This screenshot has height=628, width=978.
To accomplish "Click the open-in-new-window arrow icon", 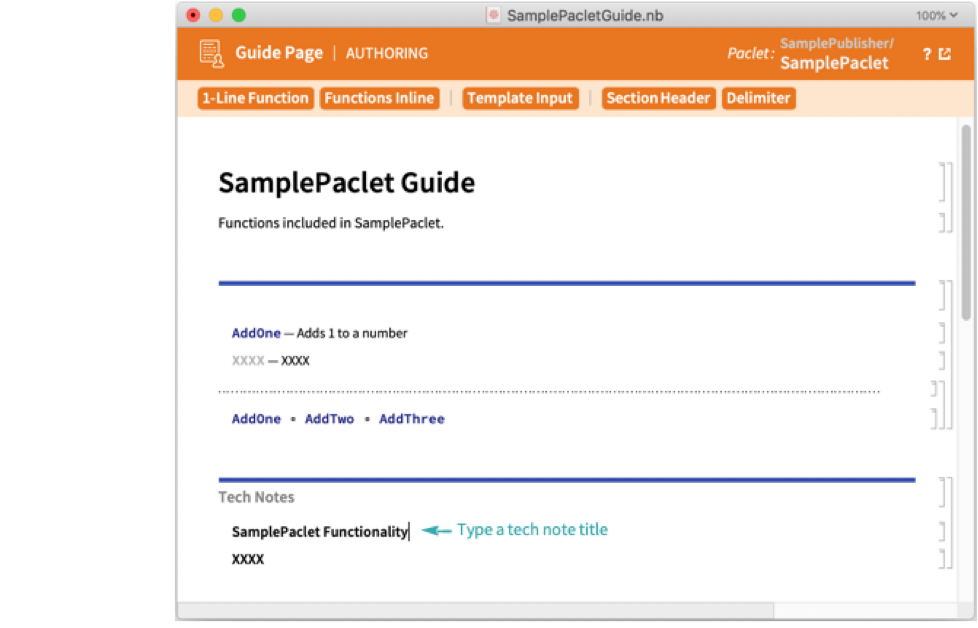I will coord(945,54).
